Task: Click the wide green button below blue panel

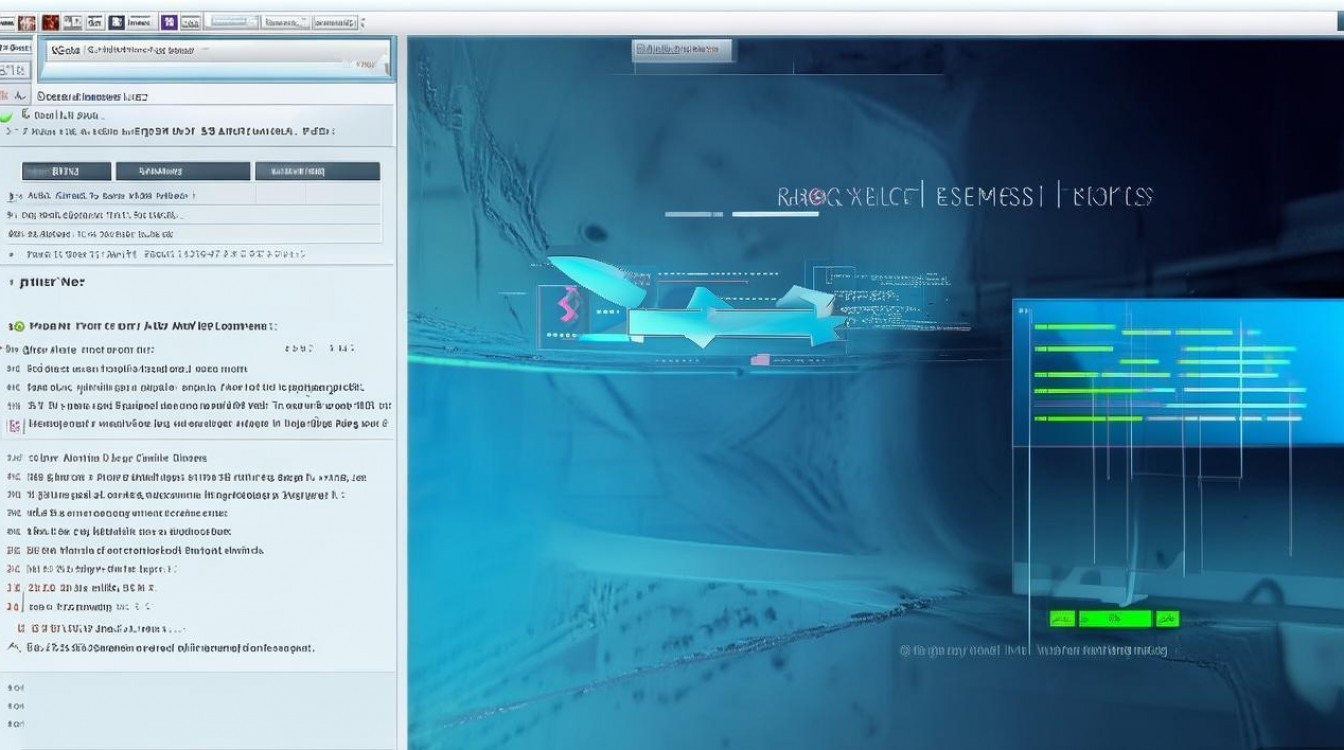Action: [1113, 619]
